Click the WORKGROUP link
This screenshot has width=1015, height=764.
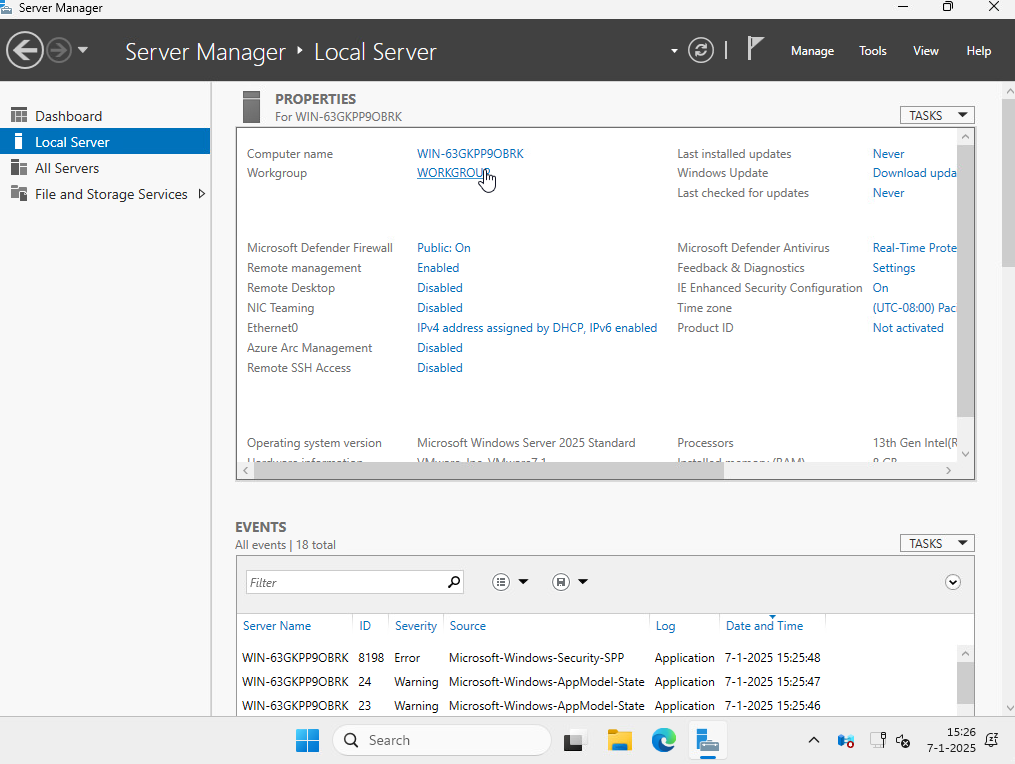[453, 173]
